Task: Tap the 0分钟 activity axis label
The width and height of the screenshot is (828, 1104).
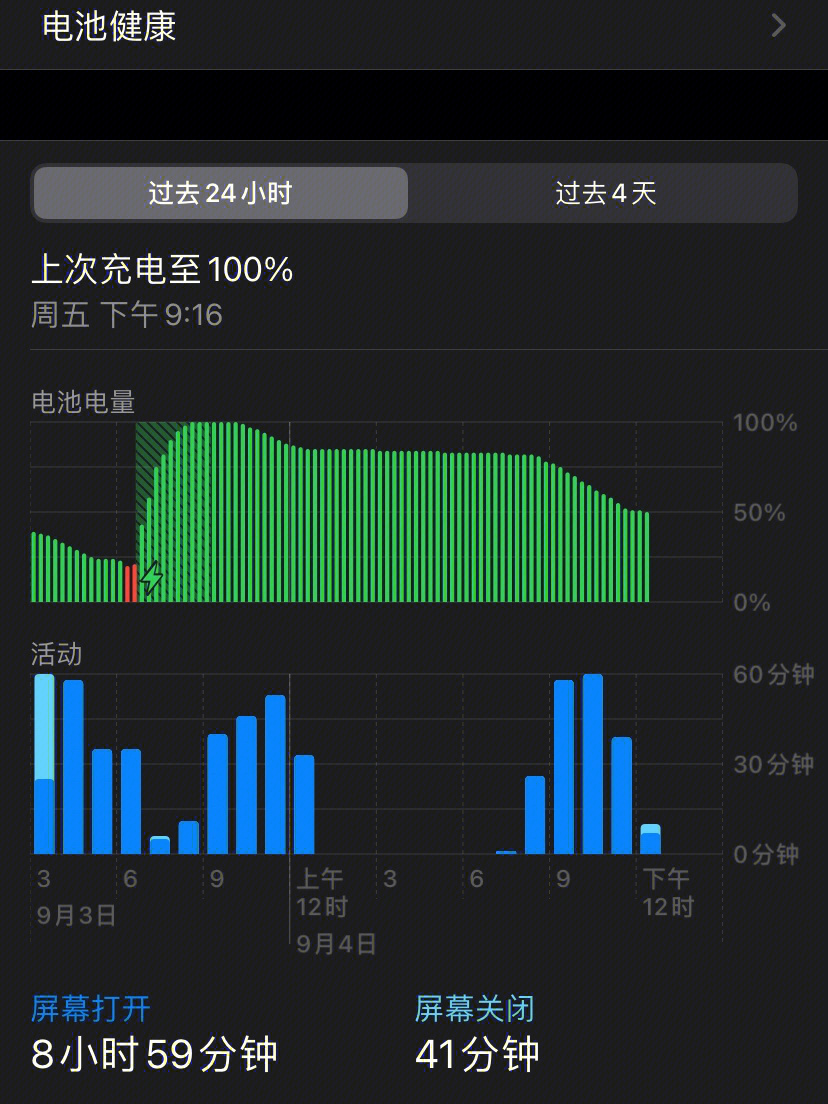Action: point(766,854)
